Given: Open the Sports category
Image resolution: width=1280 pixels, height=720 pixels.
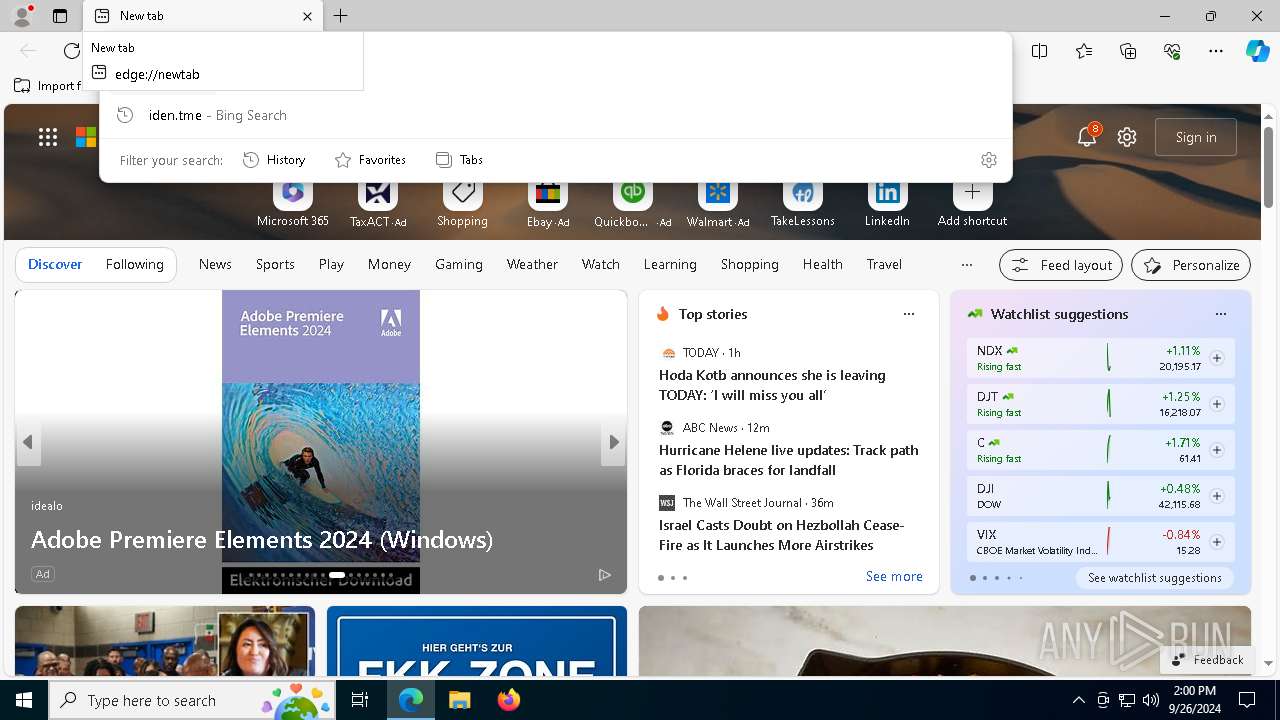Looking at the screenshot, I should tap(275, 264).
